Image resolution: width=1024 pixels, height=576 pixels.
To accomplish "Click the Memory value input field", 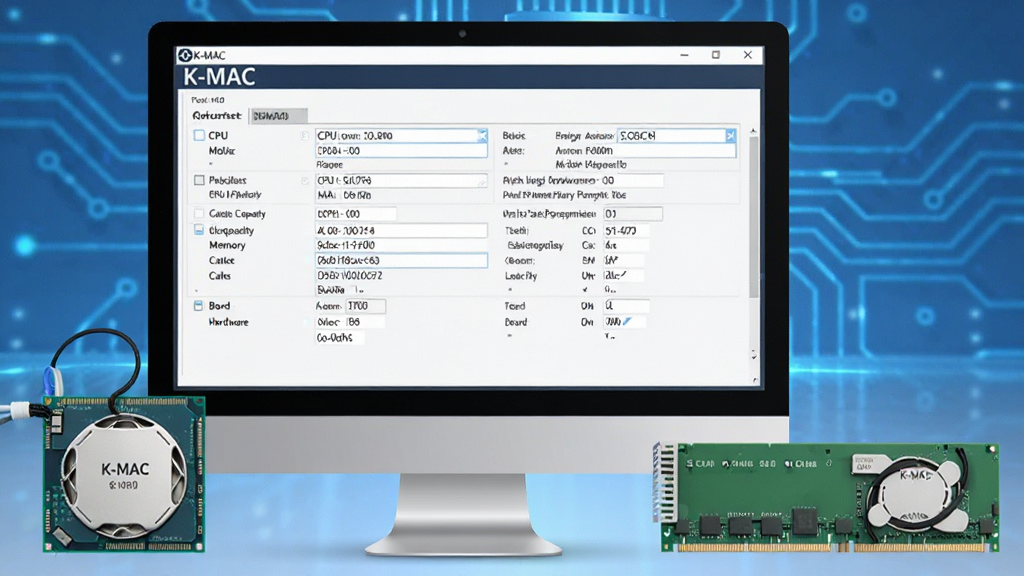I will (401, 246).
